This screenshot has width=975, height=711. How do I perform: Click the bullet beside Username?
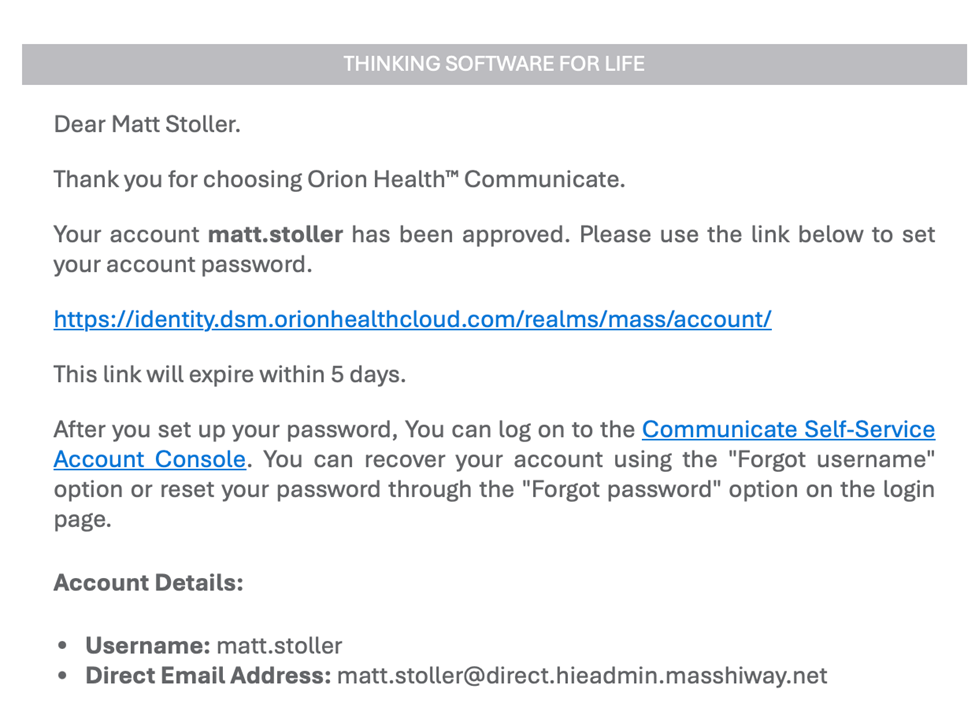(64, 647)
